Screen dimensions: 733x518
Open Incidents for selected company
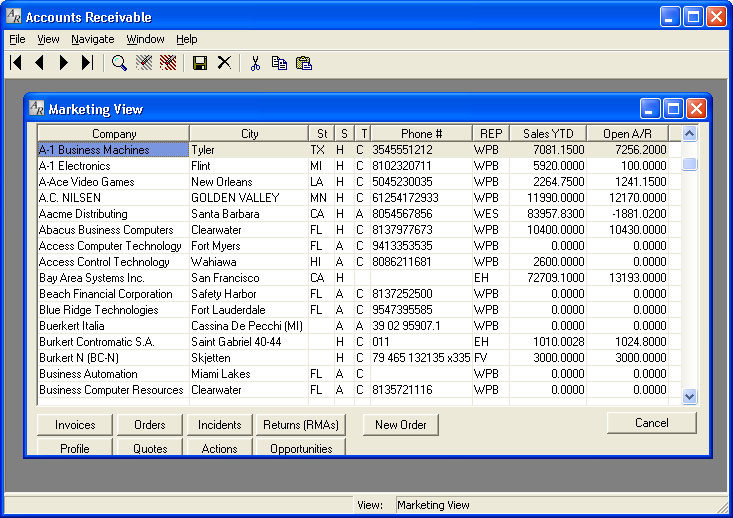[219, 424]
